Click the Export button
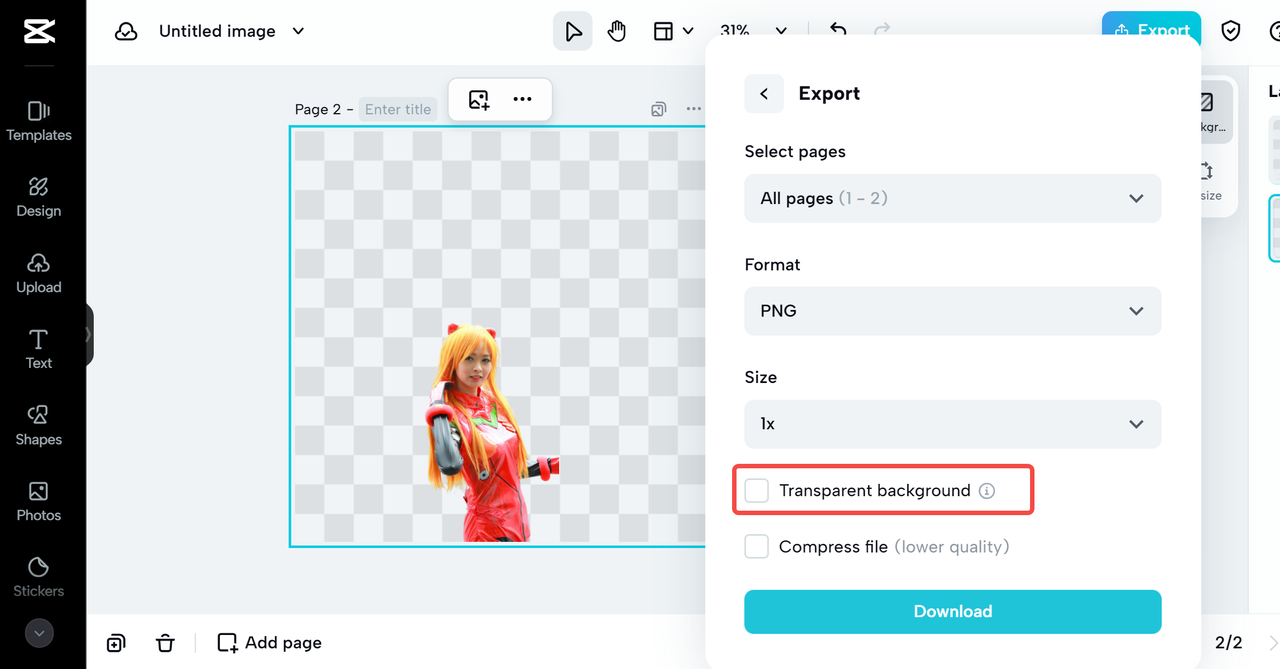The width and height of the screenshot is (1280, 669). [x=1151, y=31]
